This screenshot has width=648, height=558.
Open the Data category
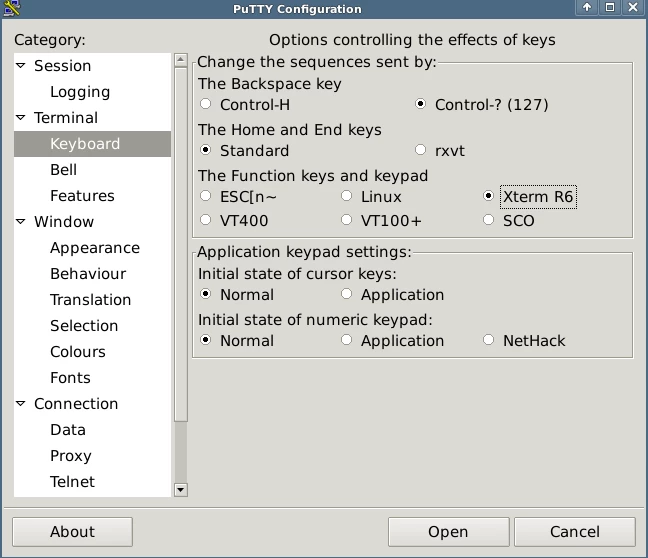(68, 430)
